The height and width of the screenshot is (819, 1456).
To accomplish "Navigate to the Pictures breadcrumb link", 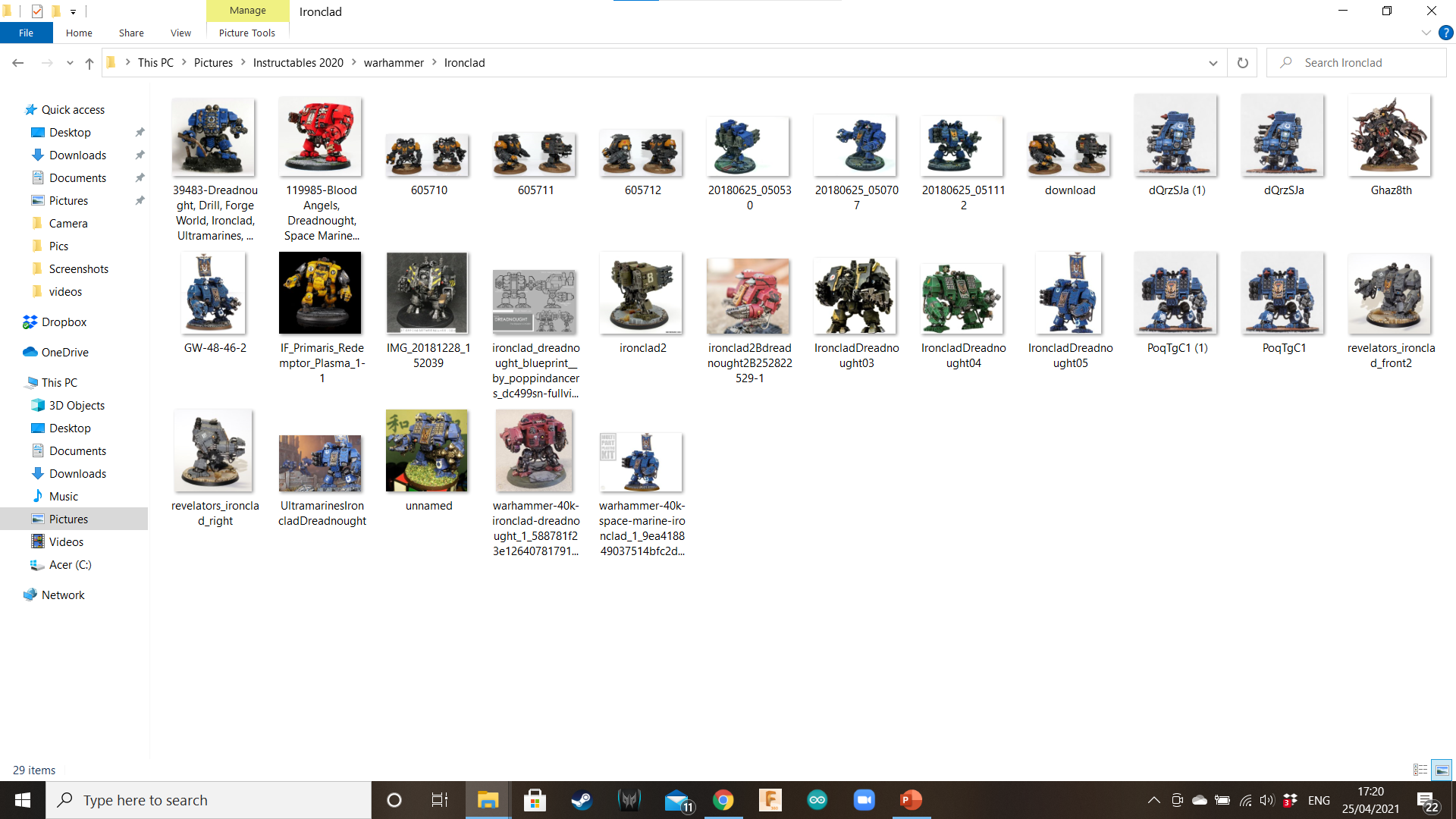I will (213, 62).
